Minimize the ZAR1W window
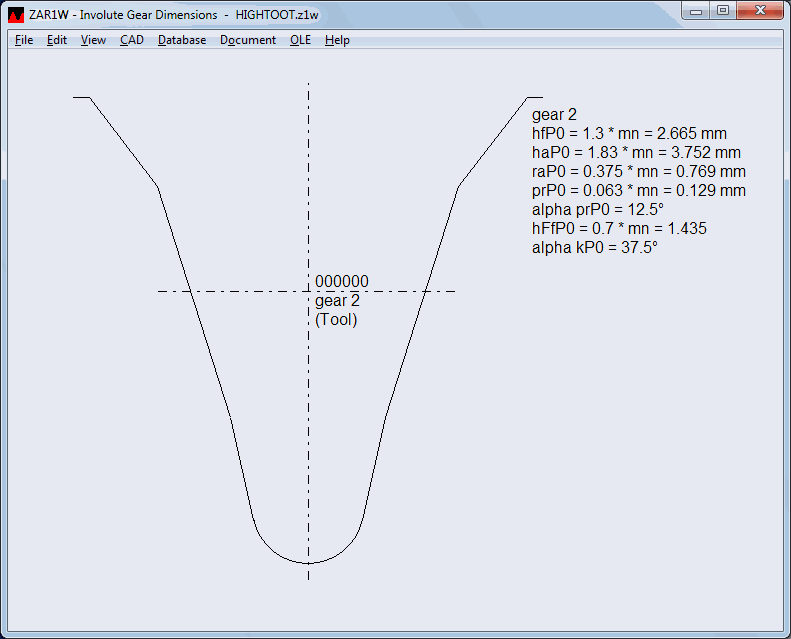 [696, 11]
